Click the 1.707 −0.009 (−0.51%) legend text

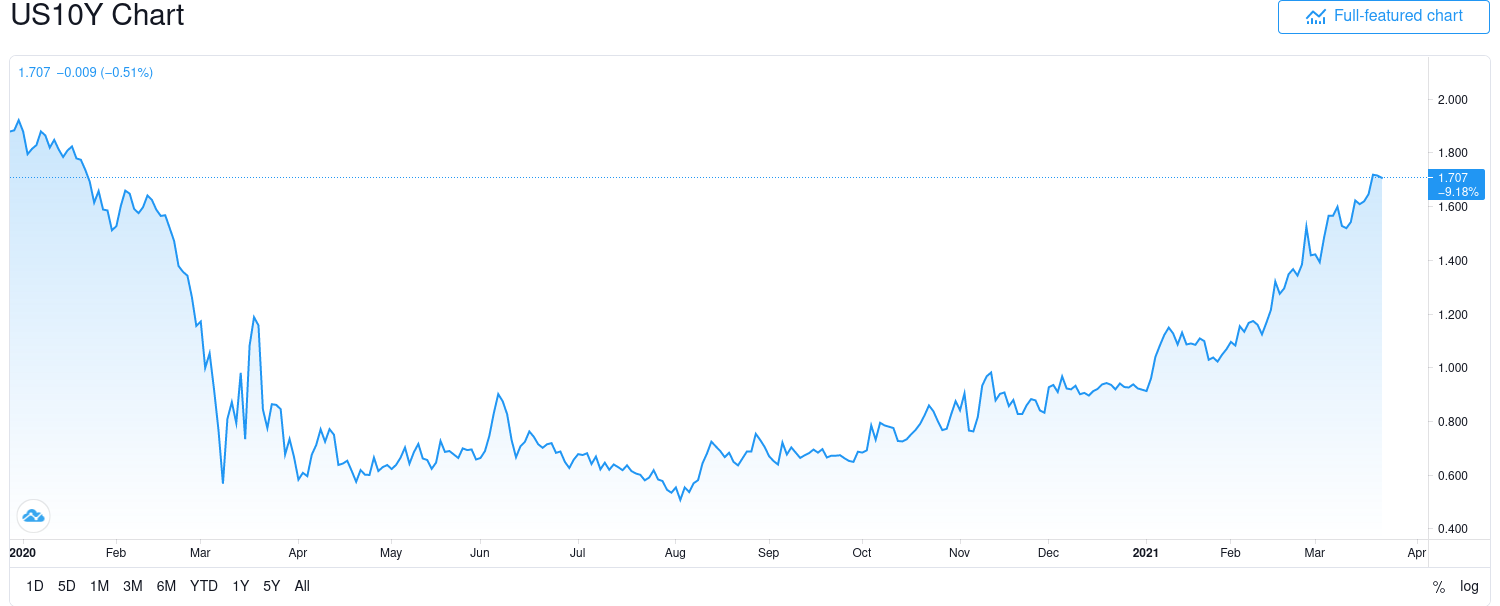[86, 73]
